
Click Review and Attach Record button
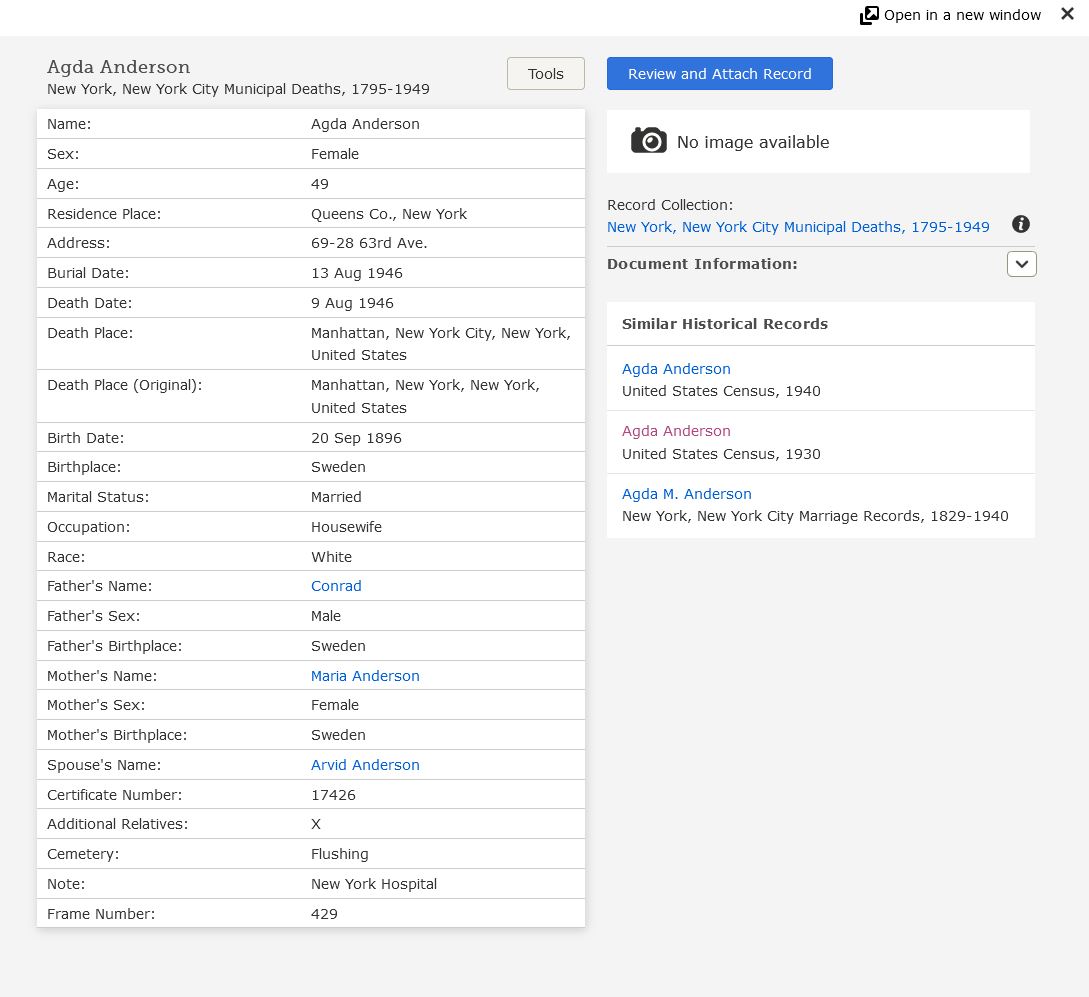pos(720,74)
